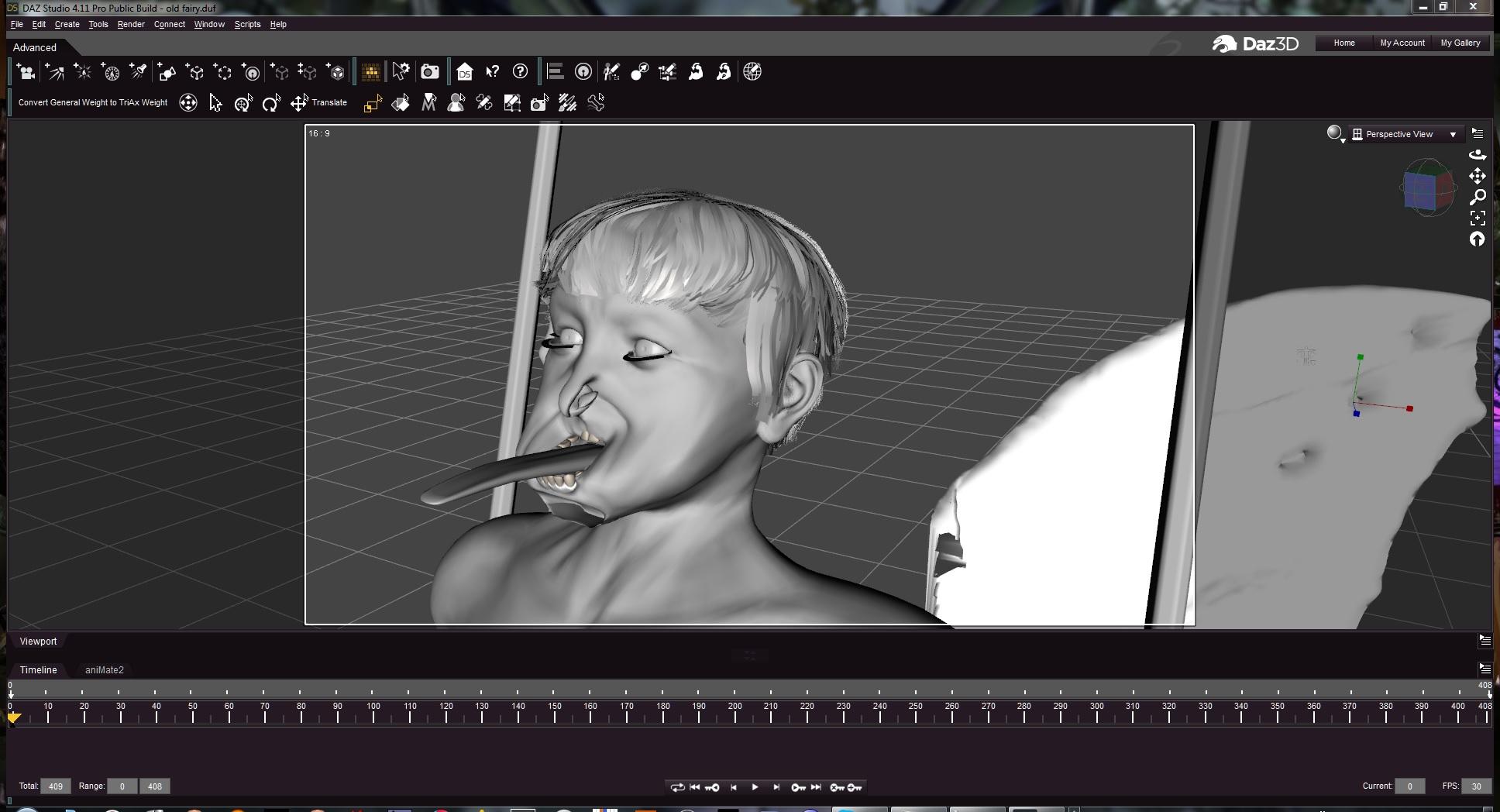Screen dimensions: 1500x812
Task: Click the Home button
Action: coord(1344,43)
